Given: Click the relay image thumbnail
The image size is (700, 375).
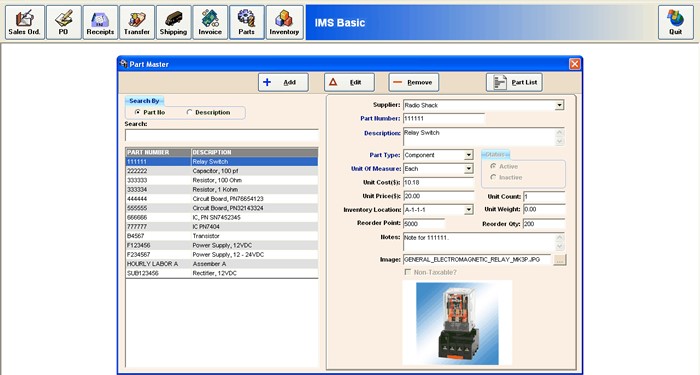Looking at the screenshot, I should (457, 323).
